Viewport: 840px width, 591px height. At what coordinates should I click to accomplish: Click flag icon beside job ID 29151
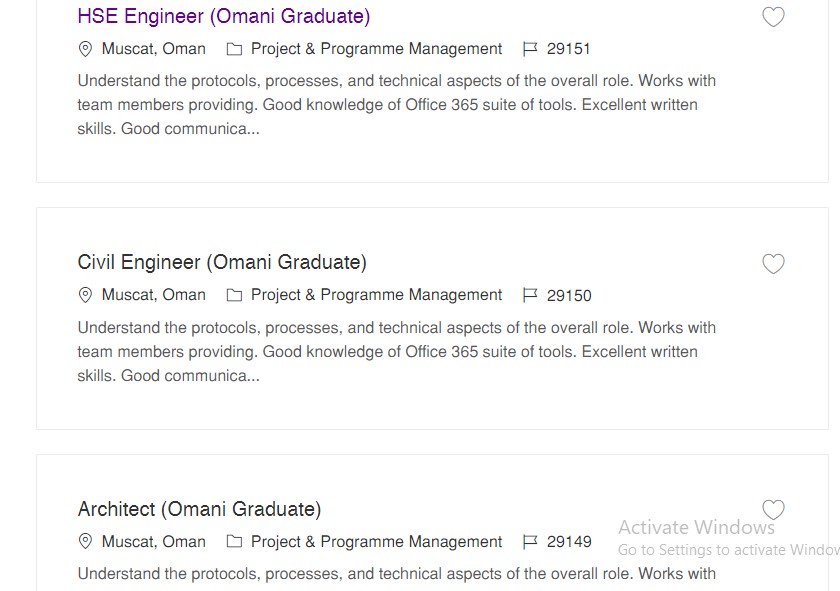coord(530,49)
